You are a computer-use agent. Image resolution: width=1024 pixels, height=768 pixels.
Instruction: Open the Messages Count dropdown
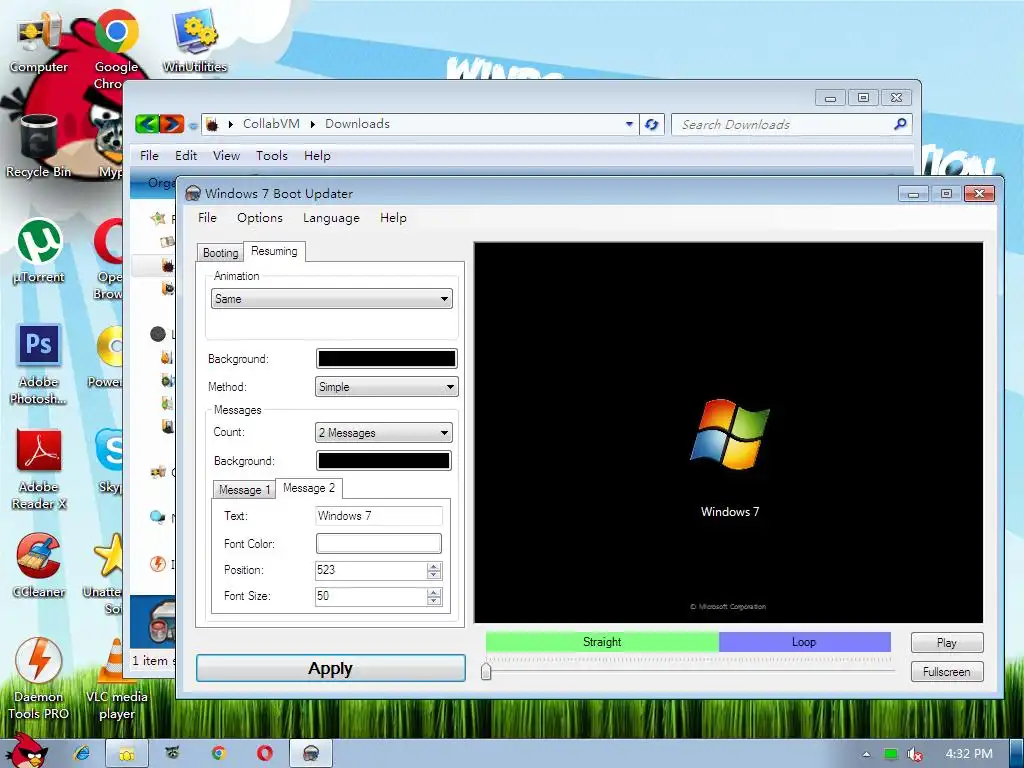click(383, 432)
